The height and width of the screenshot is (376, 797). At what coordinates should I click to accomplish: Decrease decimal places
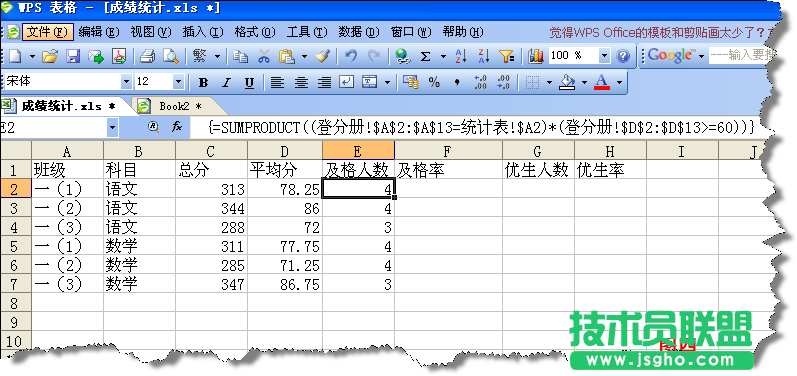(503, 82)
